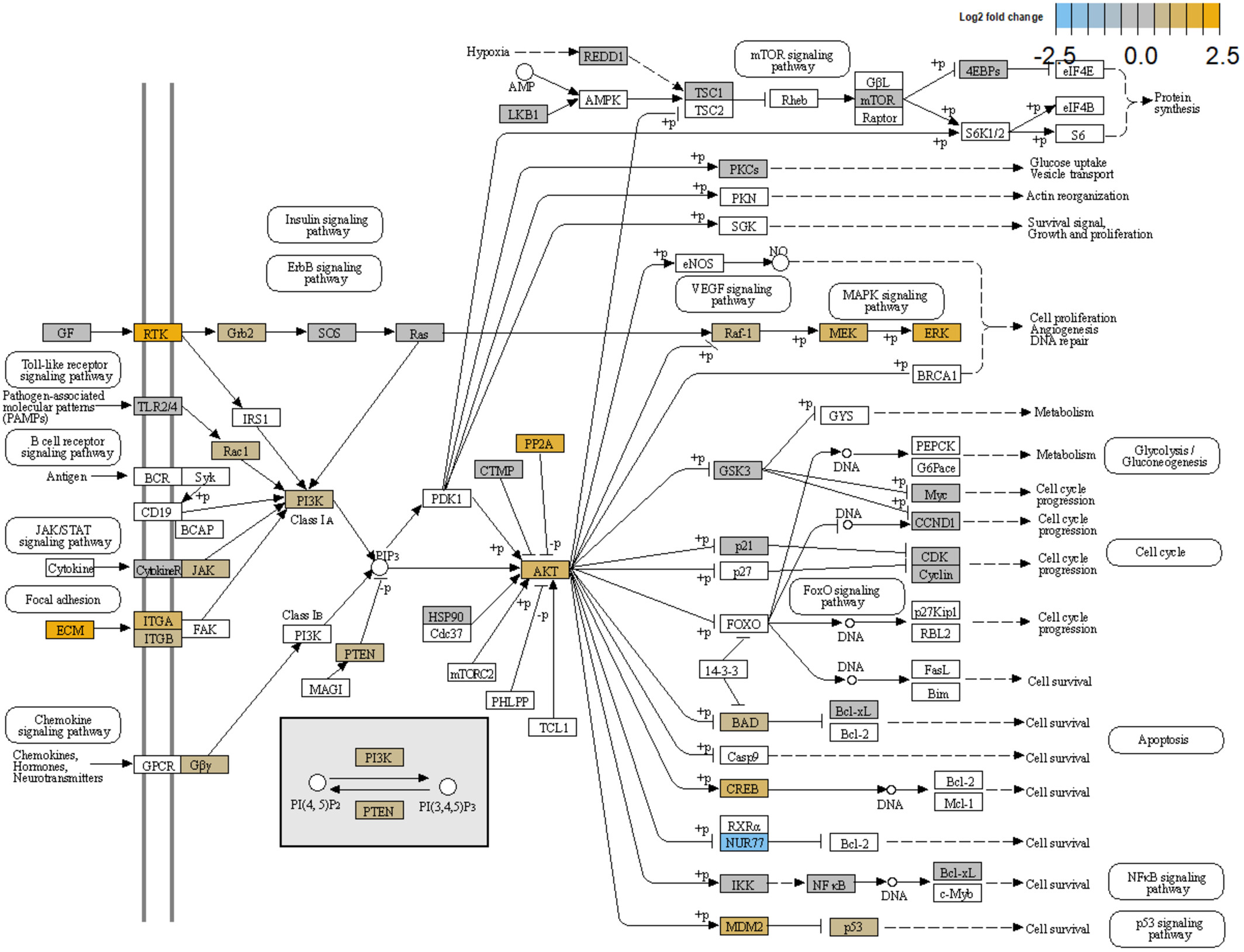The height and width of the screenshot is (952, 1244).
Task: Click the PTEN node near MAGI
Action: [x=360, y=653]
